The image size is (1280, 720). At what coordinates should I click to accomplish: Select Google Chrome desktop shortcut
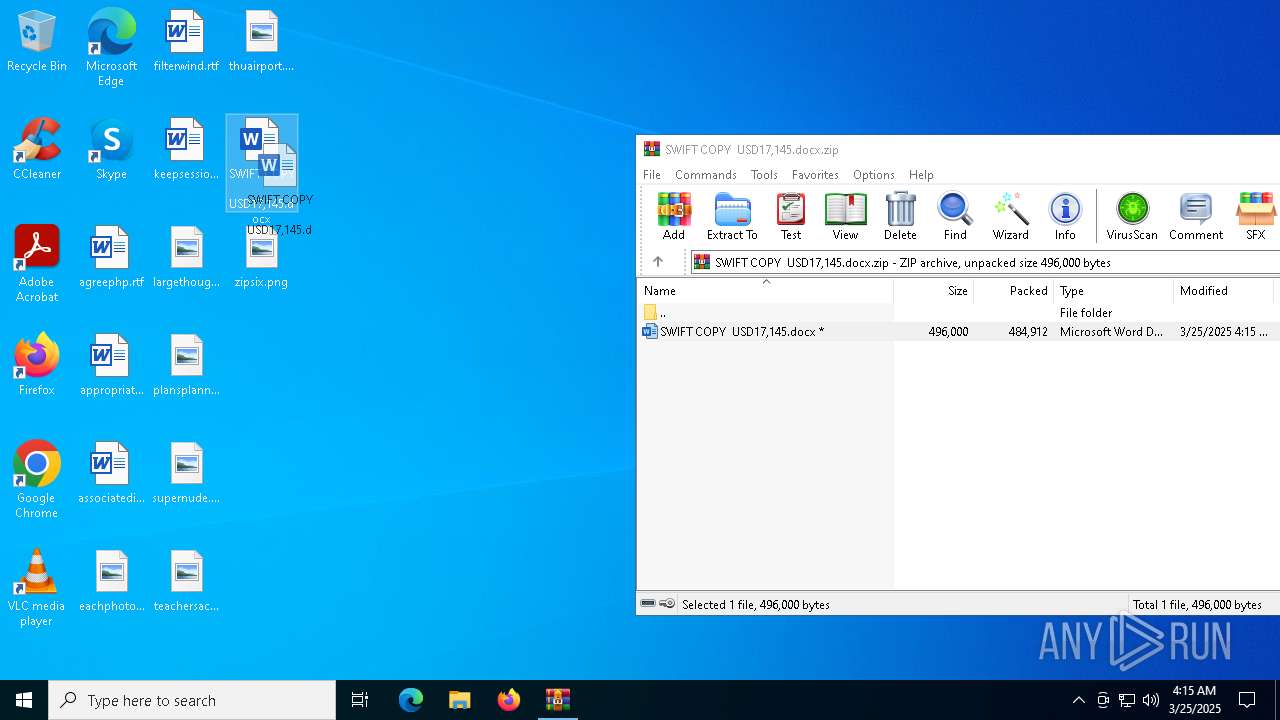(x=37, y=480)
